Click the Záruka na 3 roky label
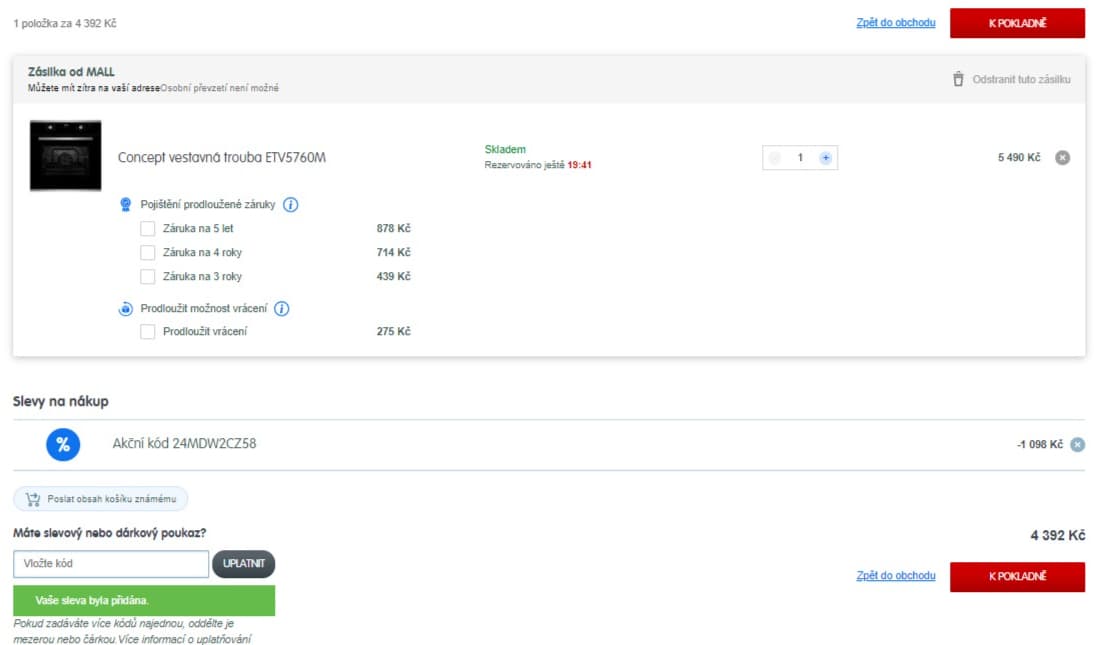The image size is (1098, 645). tap(202, 277)
